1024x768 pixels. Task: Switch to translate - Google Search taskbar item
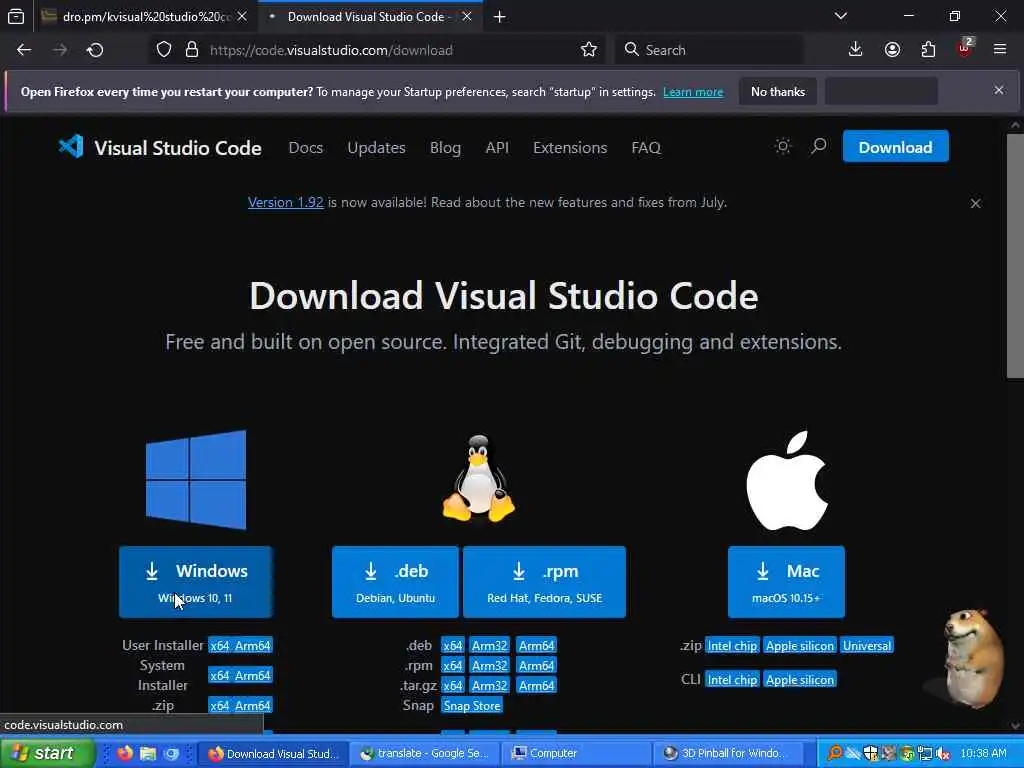point(424,753)
